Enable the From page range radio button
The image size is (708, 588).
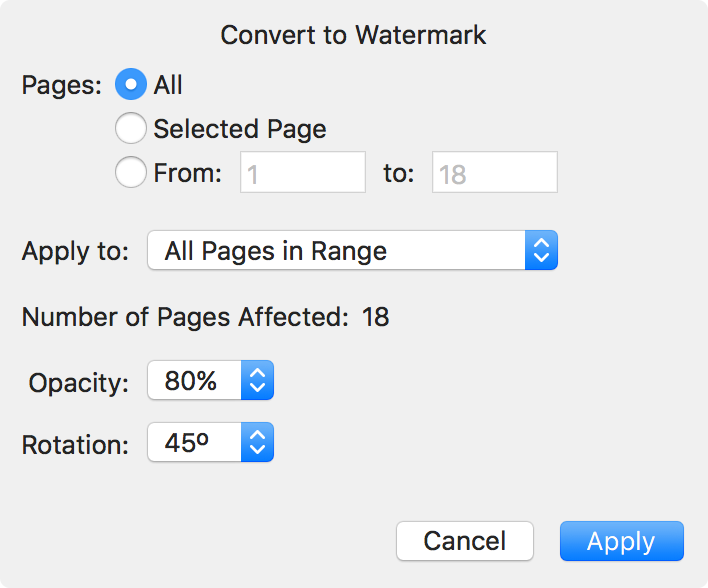click(x=132, y=173)
